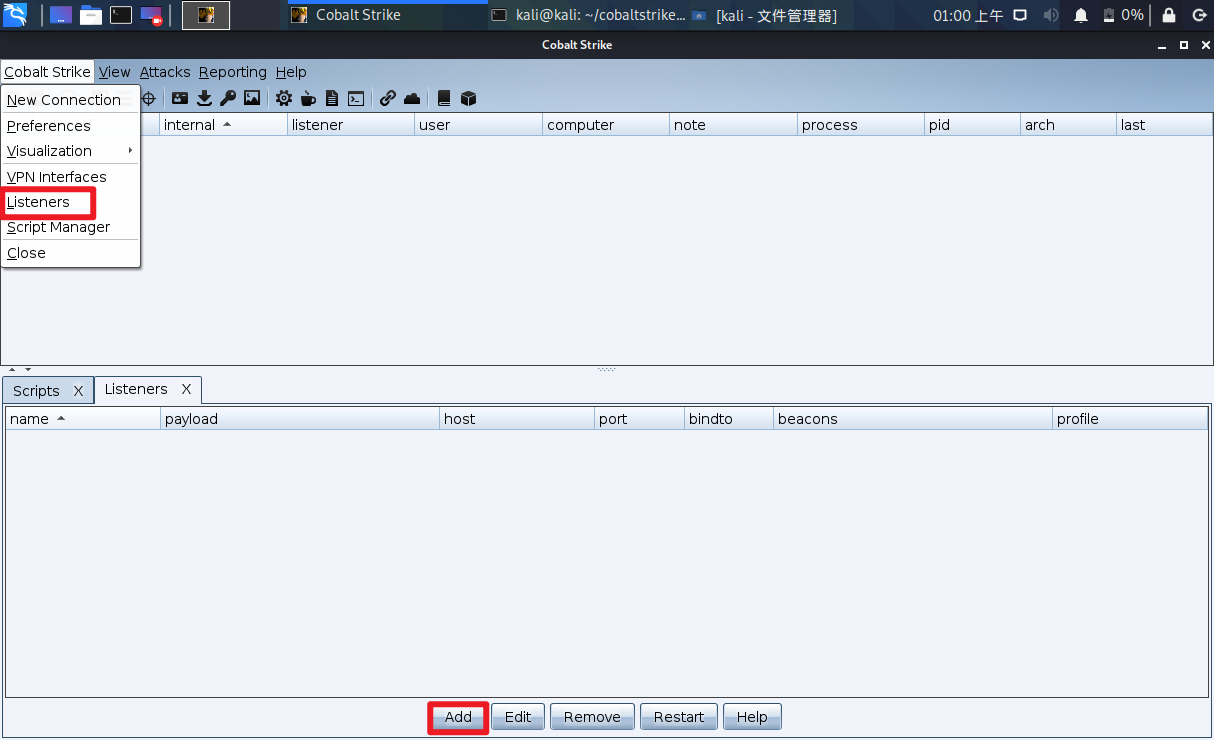Expand the Visualization submenu

(x=71, y=151)
